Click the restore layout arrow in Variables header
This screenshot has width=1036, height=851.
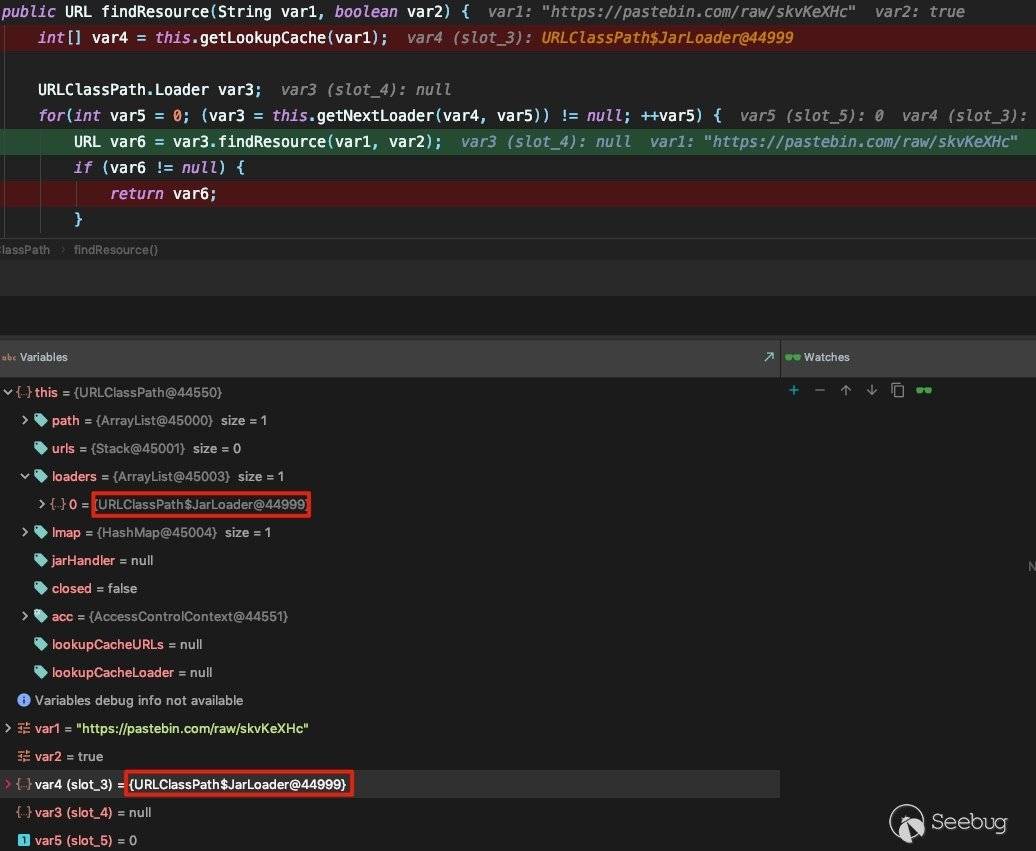tap(768, 357)
